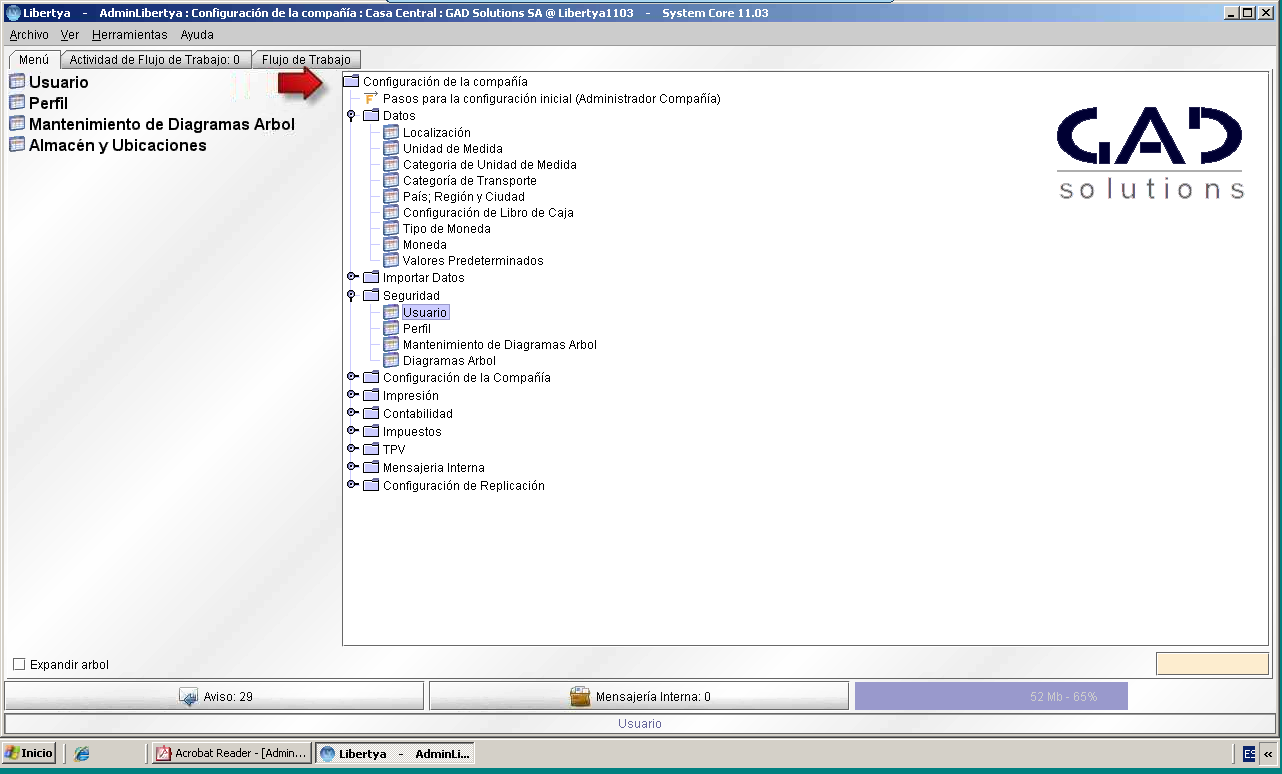This screenshot has height=774, width=1282.
Task: Open Configuración de Libro de Caja item
Action: tap(488, 212)
